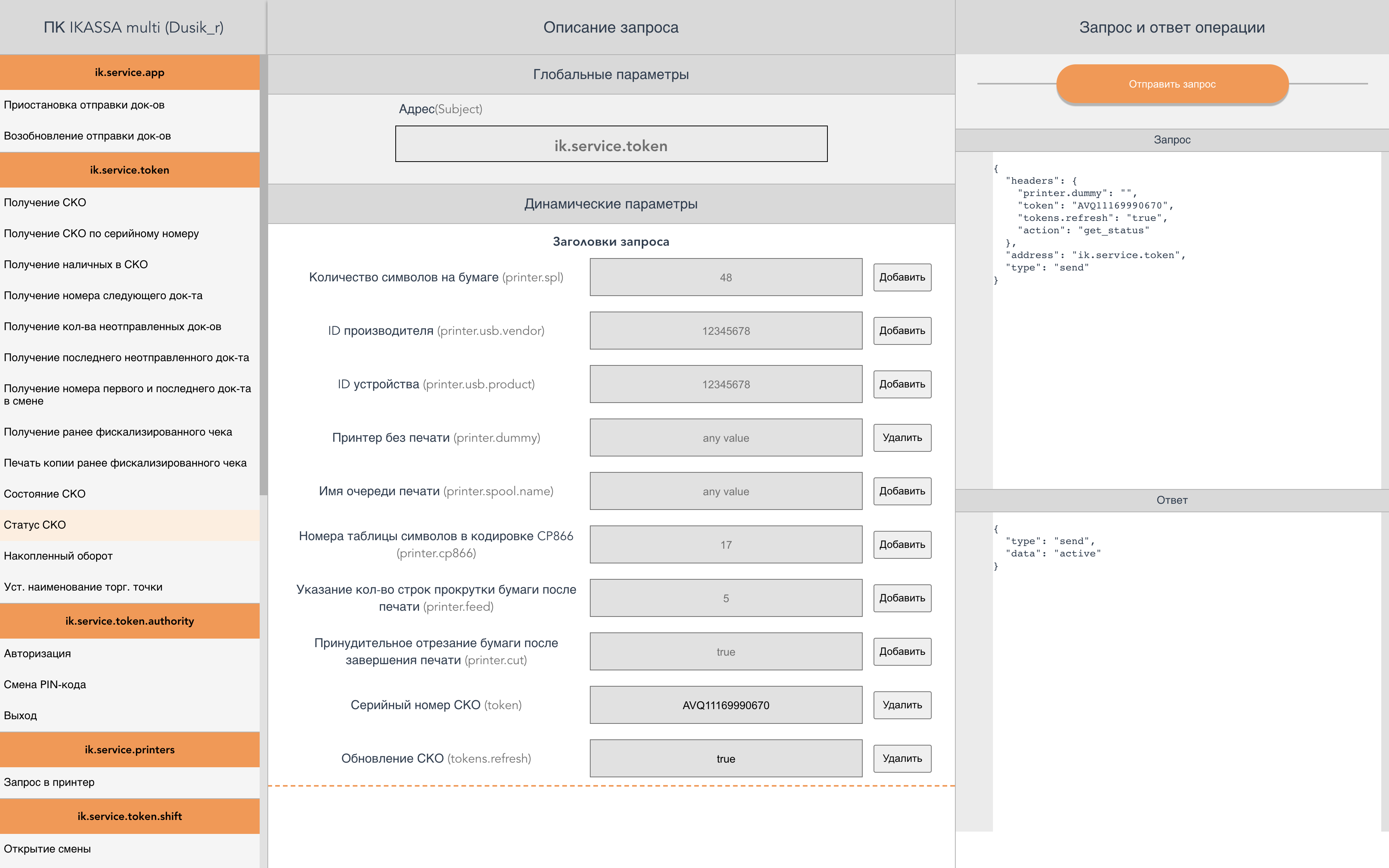Click the Отправить запрос button

pos(1172,84)
